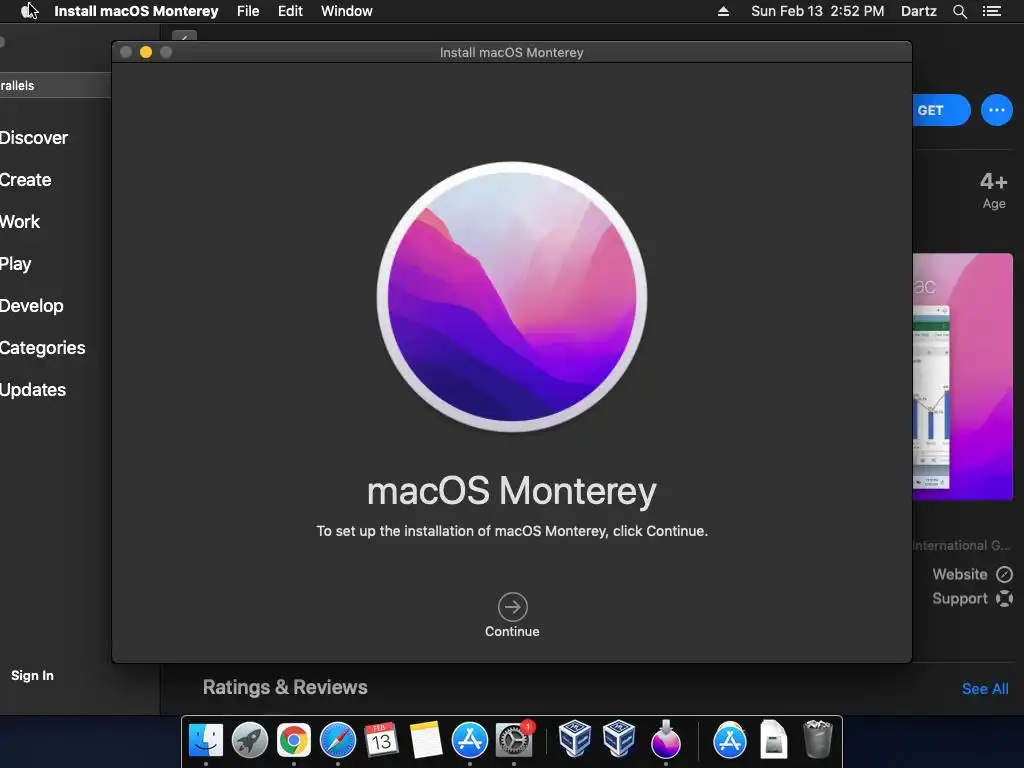This screenshot has height=768, width=1024.
Task: Open the blue more options ellipsis button
Action: coord(997,110)
